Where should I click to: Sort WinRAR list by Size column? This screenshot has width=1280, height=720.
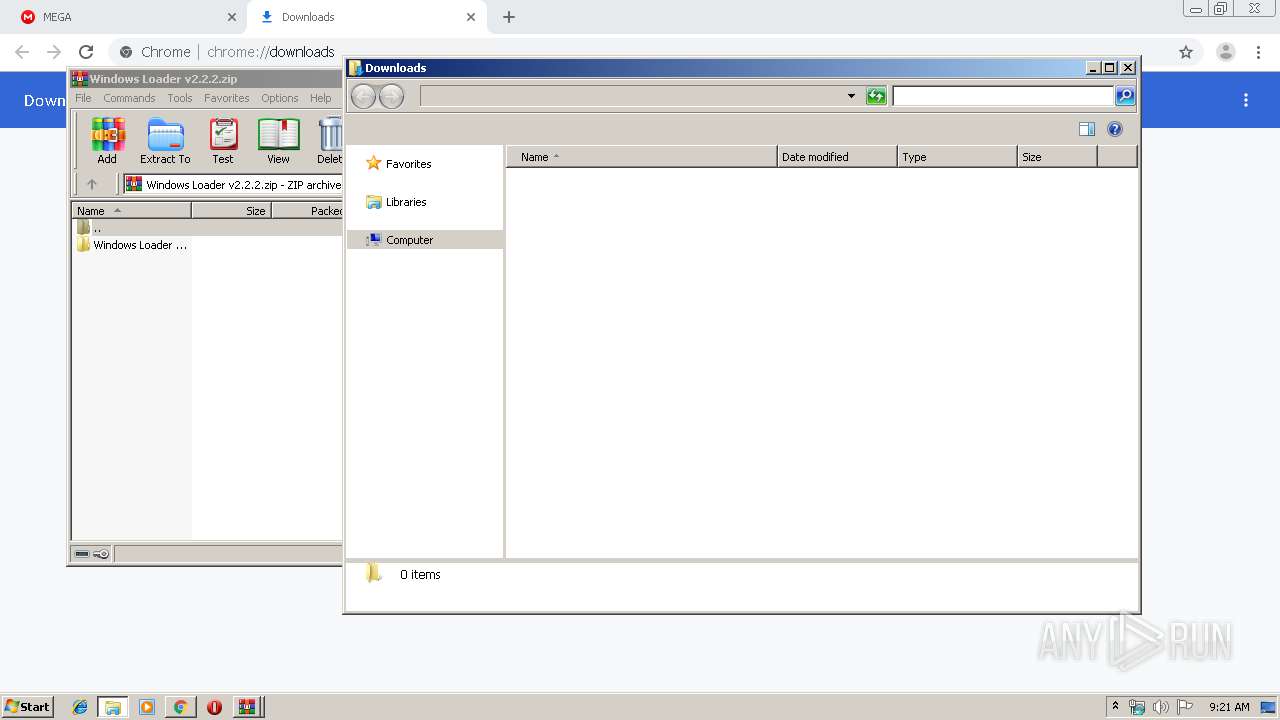pyautogui.click(x=231, y=211)
